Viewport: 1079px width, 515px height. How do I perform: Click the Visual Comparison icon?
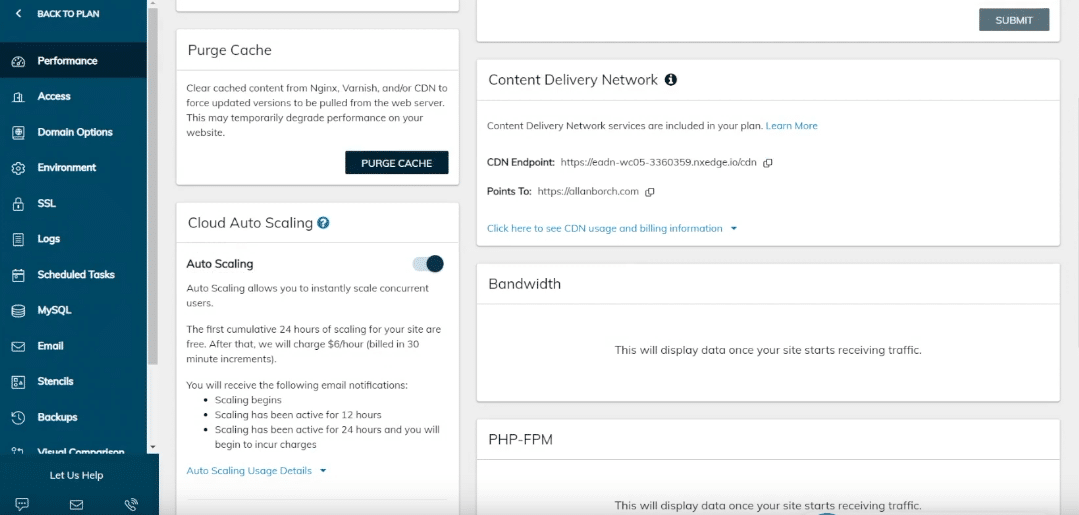(19, 452)
